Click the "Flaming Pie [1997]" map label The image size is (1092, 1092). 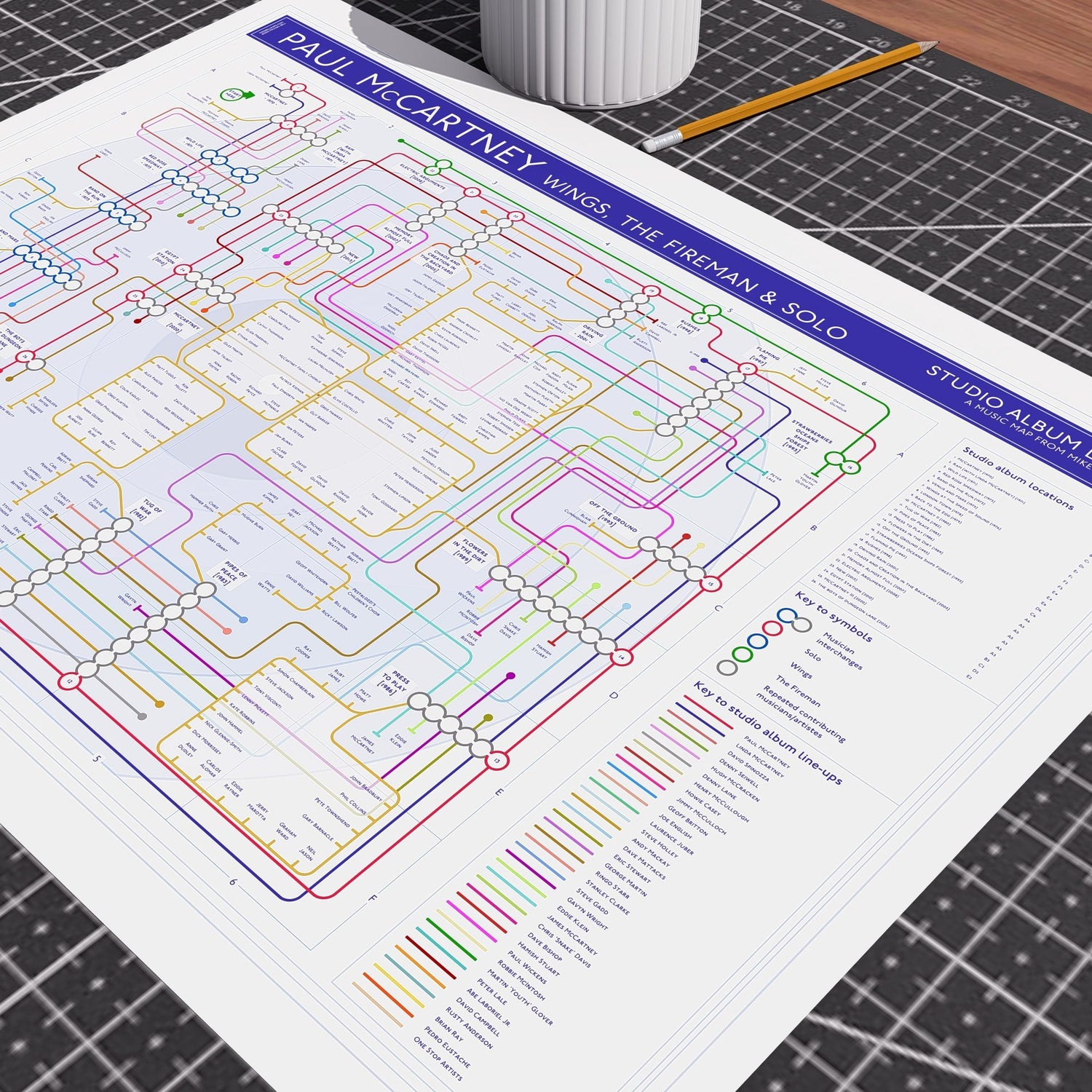[764, 356]
